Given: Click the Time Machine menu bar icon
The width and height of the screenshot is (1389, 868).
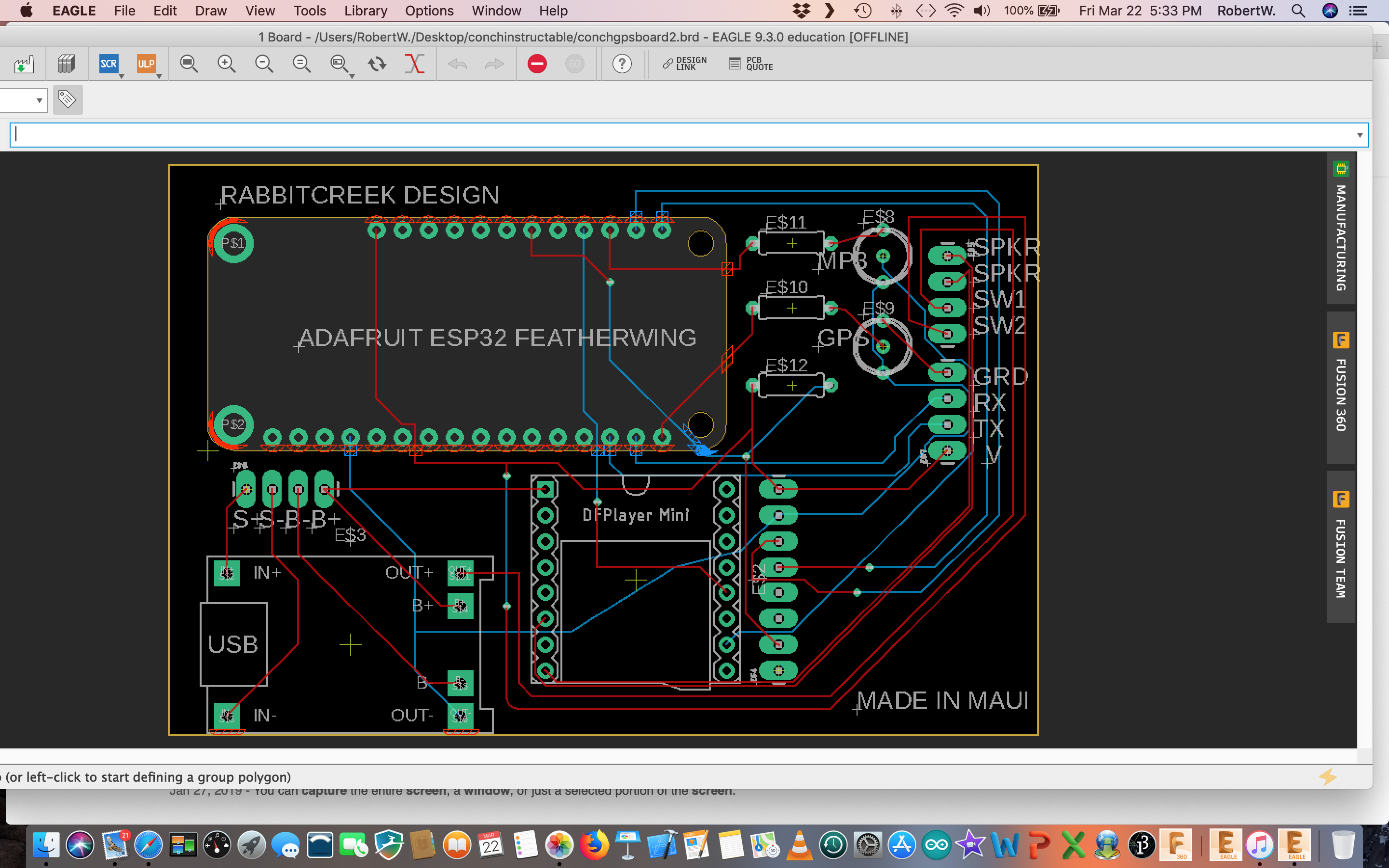Looking at the screenshot, I should (x=863, y=10).
